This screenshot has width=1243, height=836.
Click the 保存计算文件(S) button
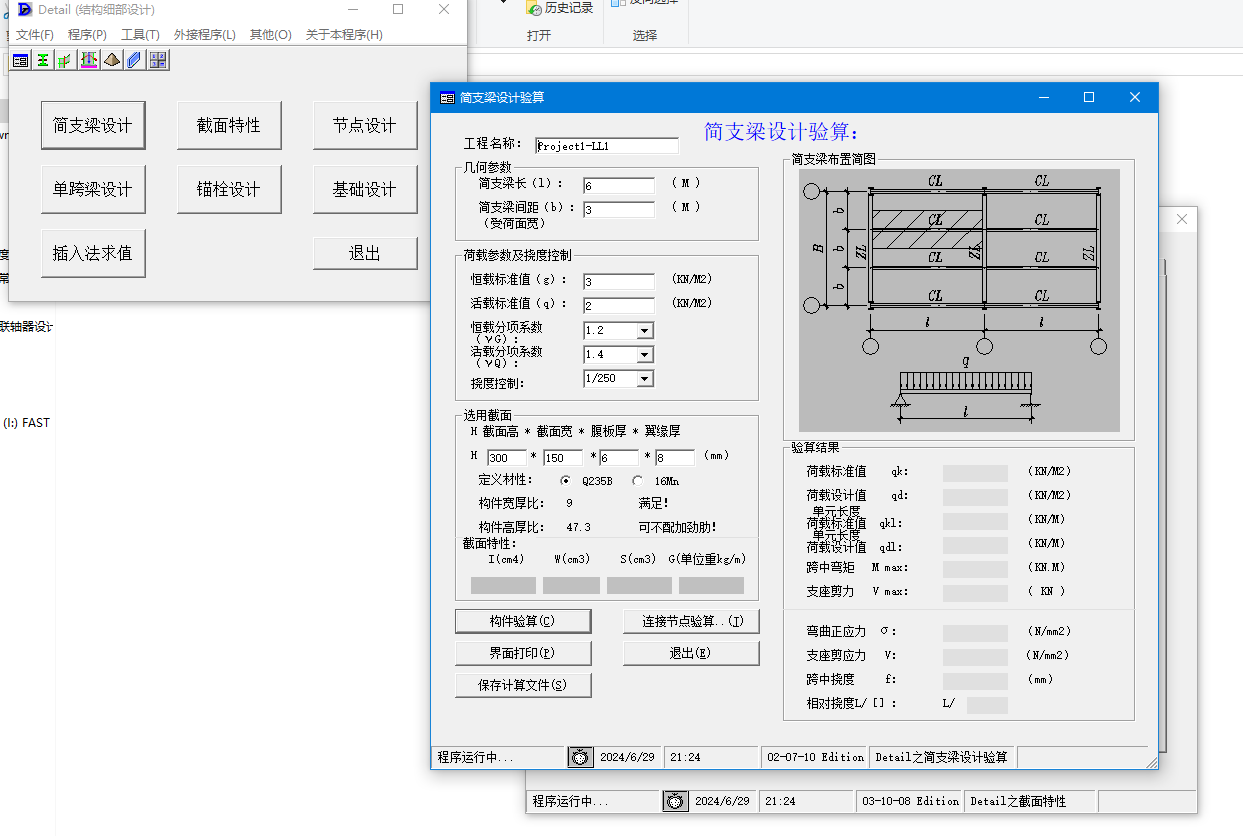pos(523,685)
